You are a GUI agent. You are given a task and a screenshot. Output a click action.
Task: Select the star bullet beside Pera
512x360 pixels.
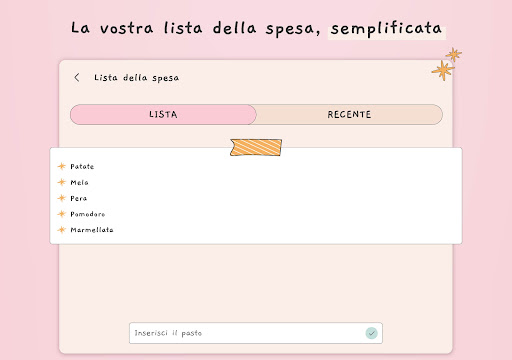(x=62, y=198)
